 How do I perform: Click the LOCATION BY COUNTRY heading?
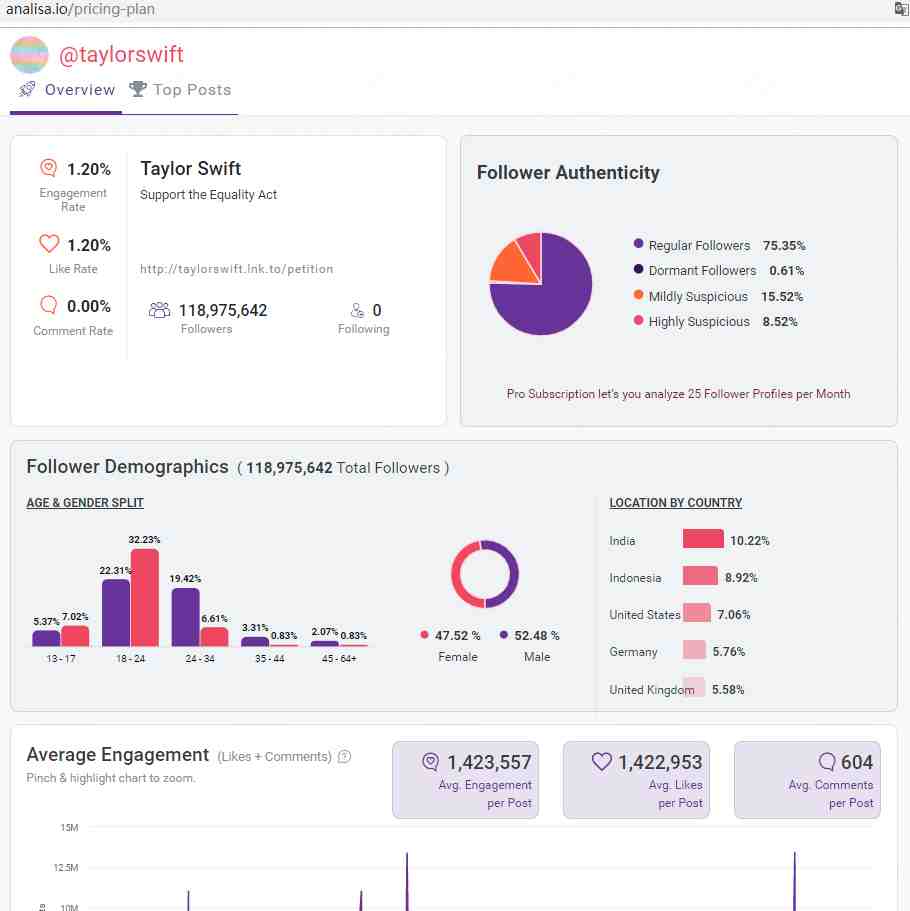(x=675, y=503)
